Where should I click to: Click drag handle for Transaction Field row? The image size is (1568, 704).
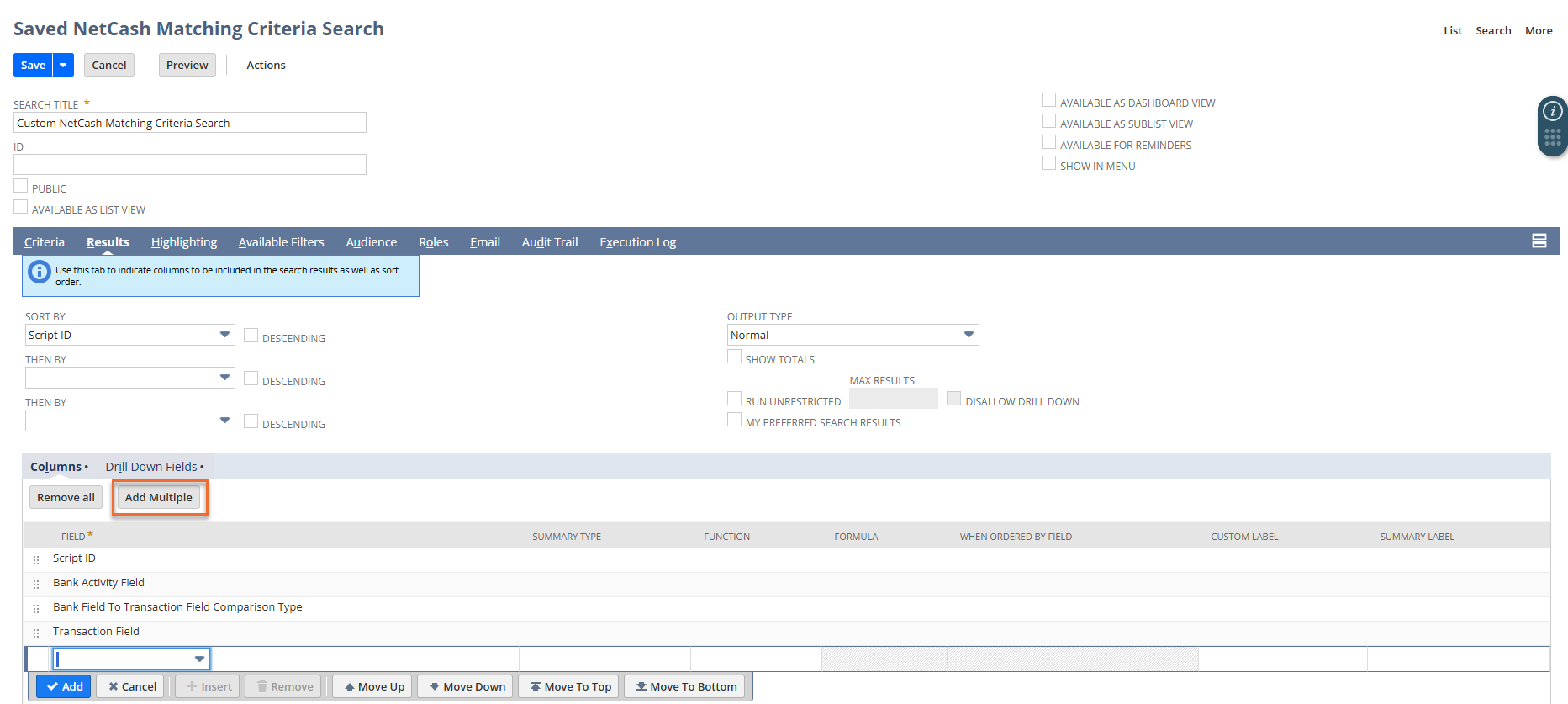click(36, 633)
